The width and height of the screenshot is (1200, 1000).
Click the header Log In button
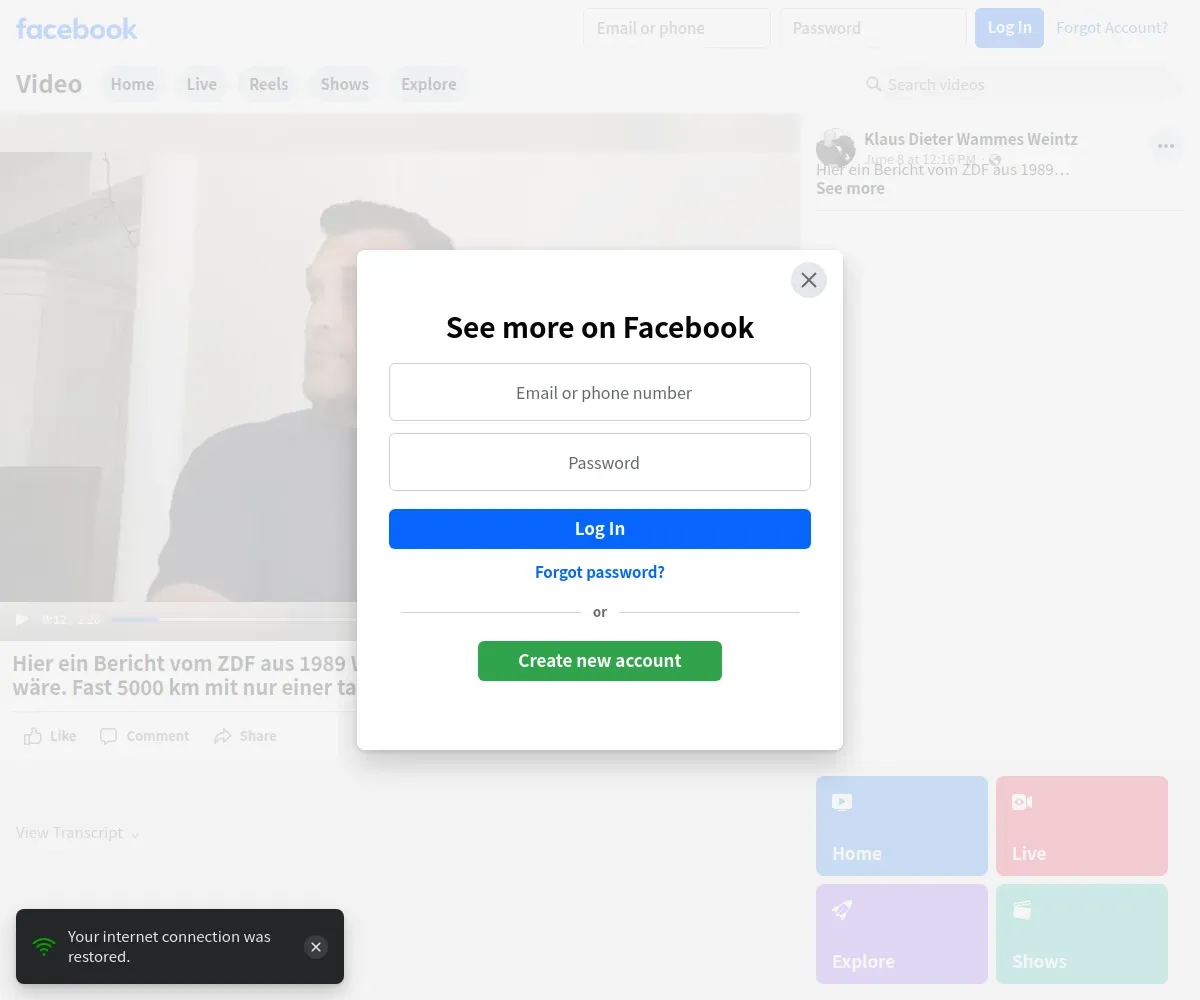pyautogui.click(x=1010, y=28)
